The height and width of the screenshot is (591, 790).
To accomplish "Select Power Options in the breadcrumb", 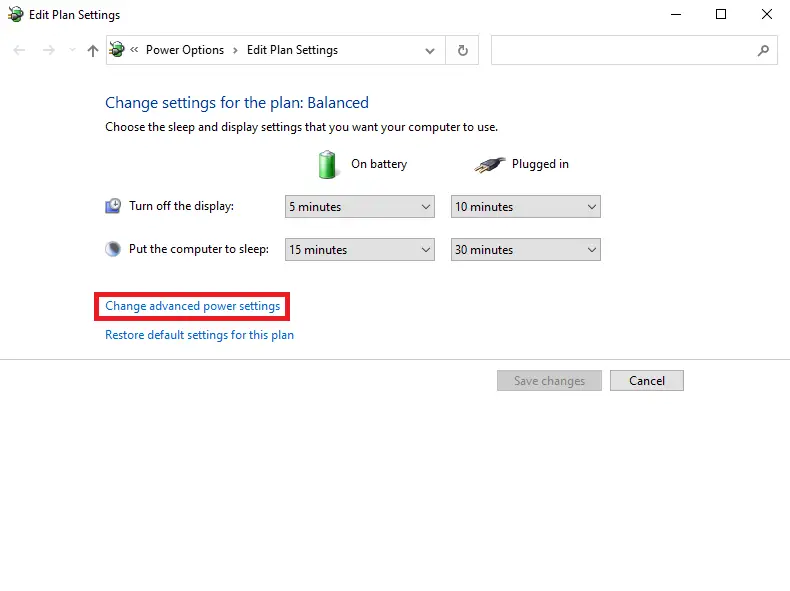I will click(185, 50).
